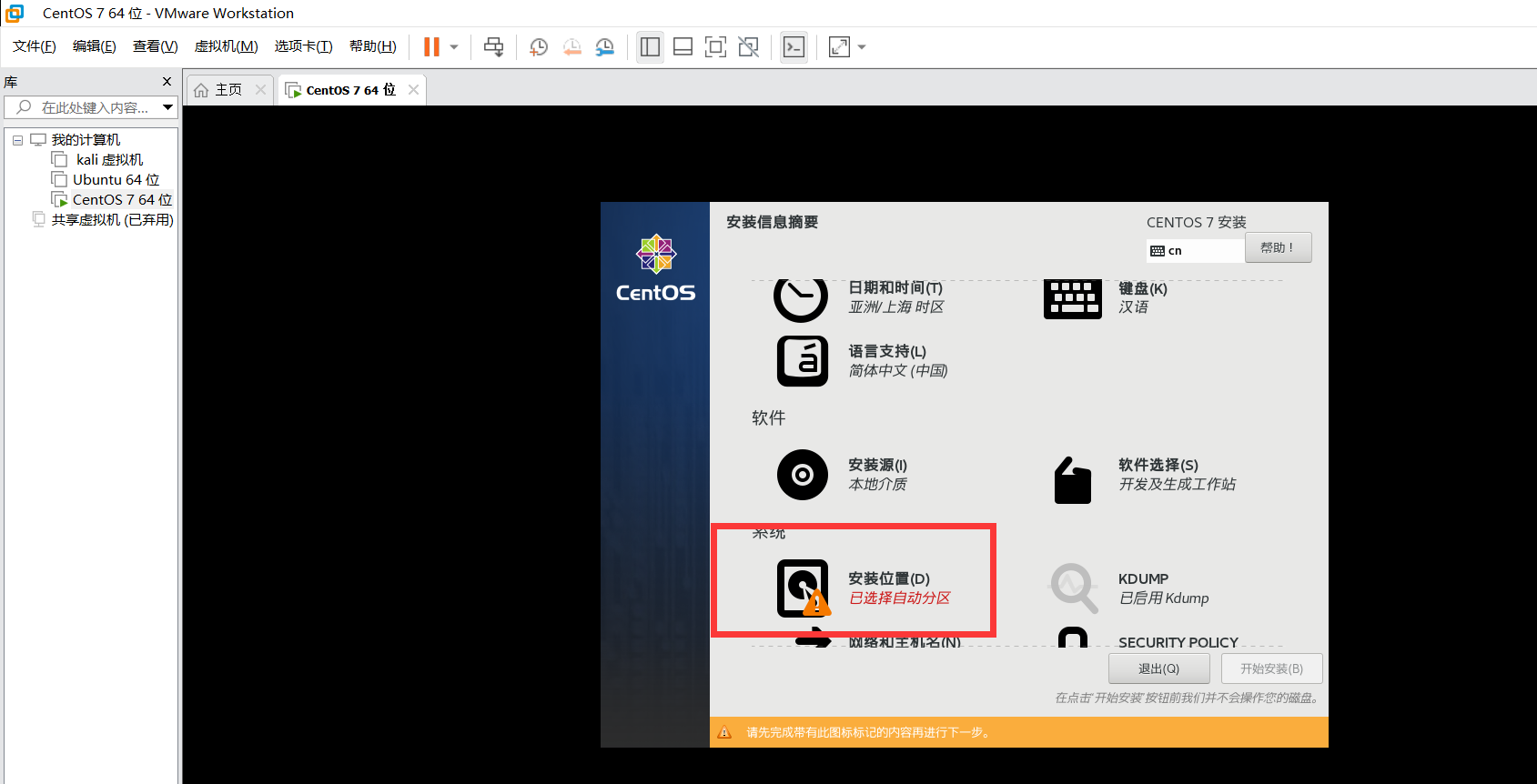Open 安装源(I) via the disc icon
The height and width of the screenshot is (784, 1537).
[x=803, y=475]
